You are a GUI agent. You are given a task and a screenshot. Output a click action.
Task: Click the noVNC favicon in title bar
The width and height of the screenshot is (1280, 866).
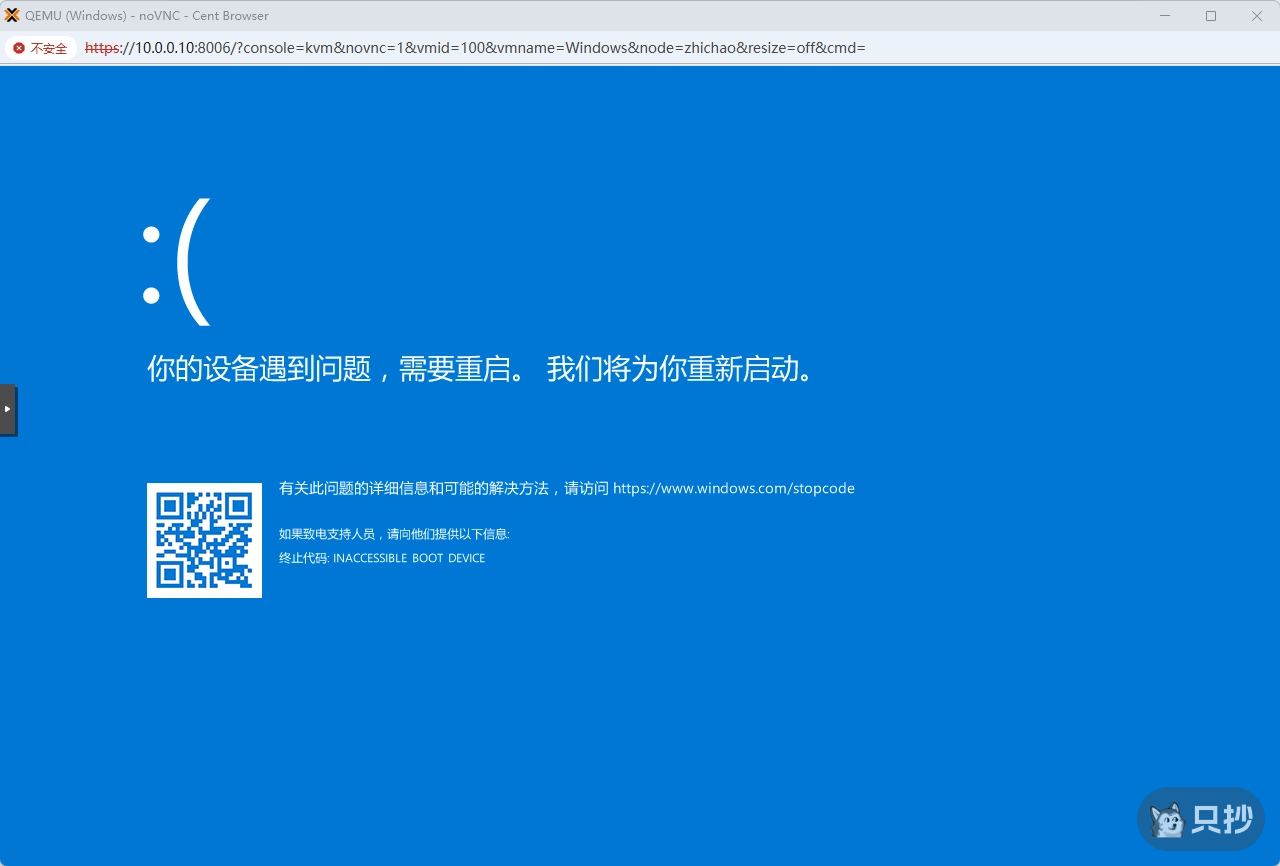[x=12, y=15]
